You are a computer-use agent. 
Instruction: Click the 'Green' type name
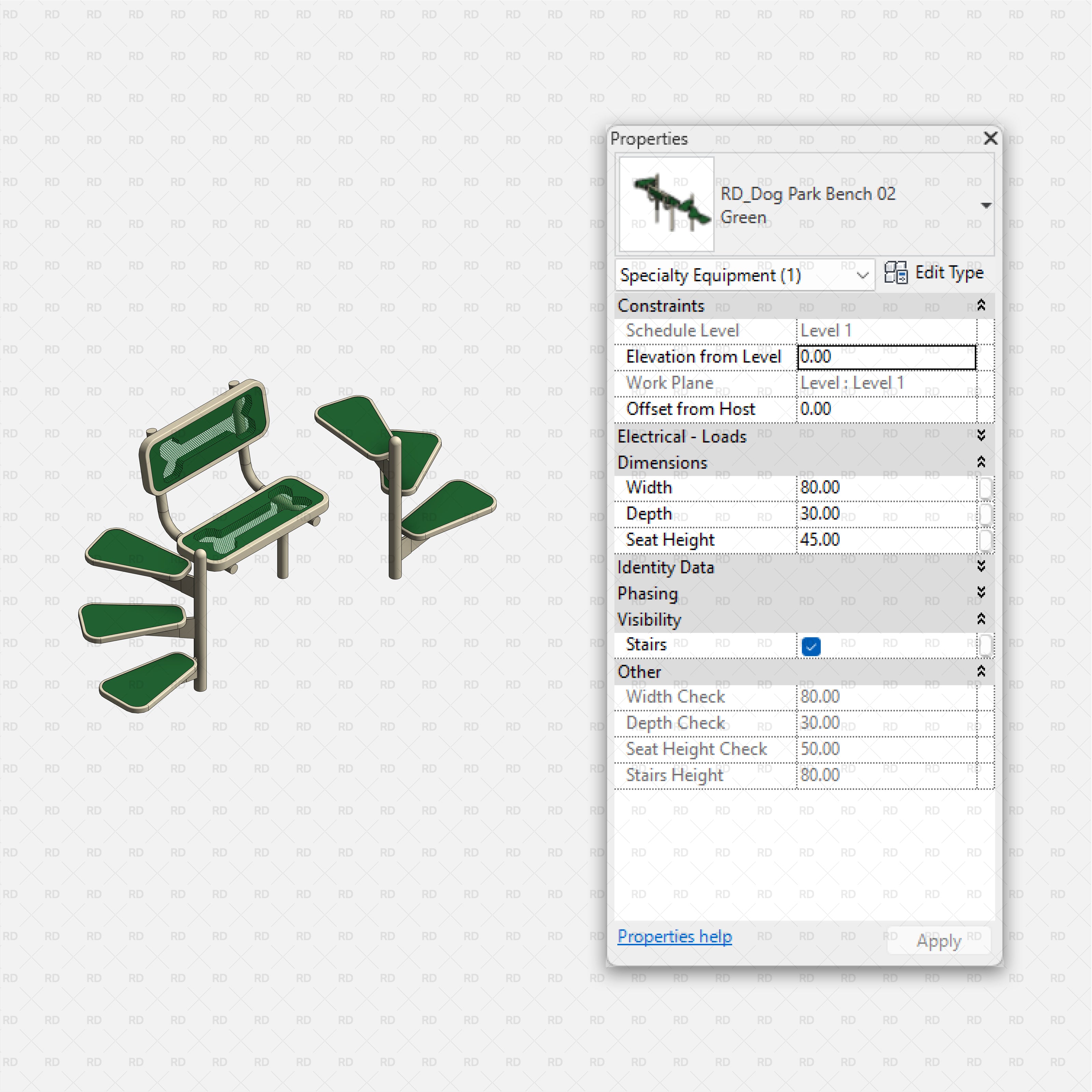743,217
